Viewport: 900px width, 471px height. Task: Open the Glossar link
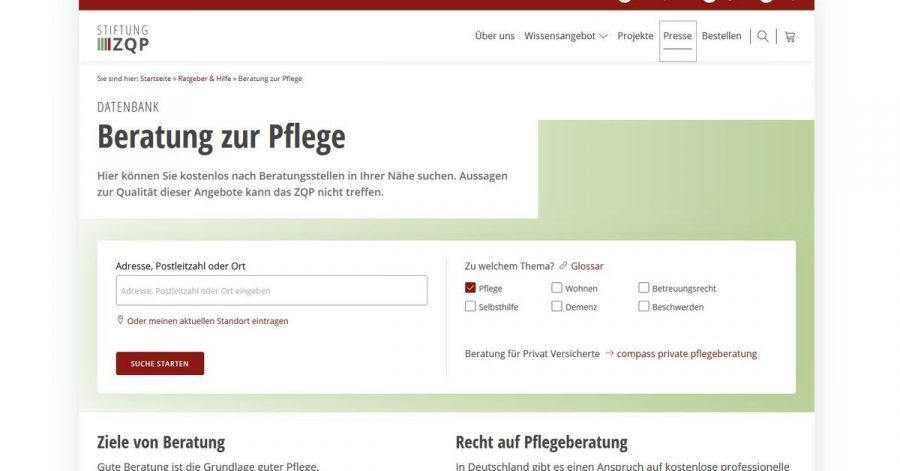click(587, 266)
